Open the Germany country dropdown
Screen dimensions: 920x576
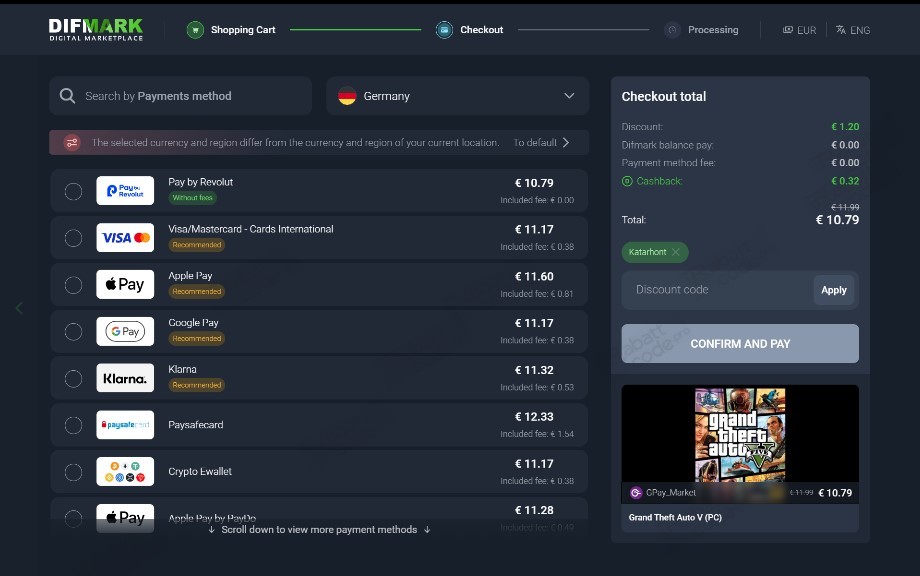click(x=458, y=96)
